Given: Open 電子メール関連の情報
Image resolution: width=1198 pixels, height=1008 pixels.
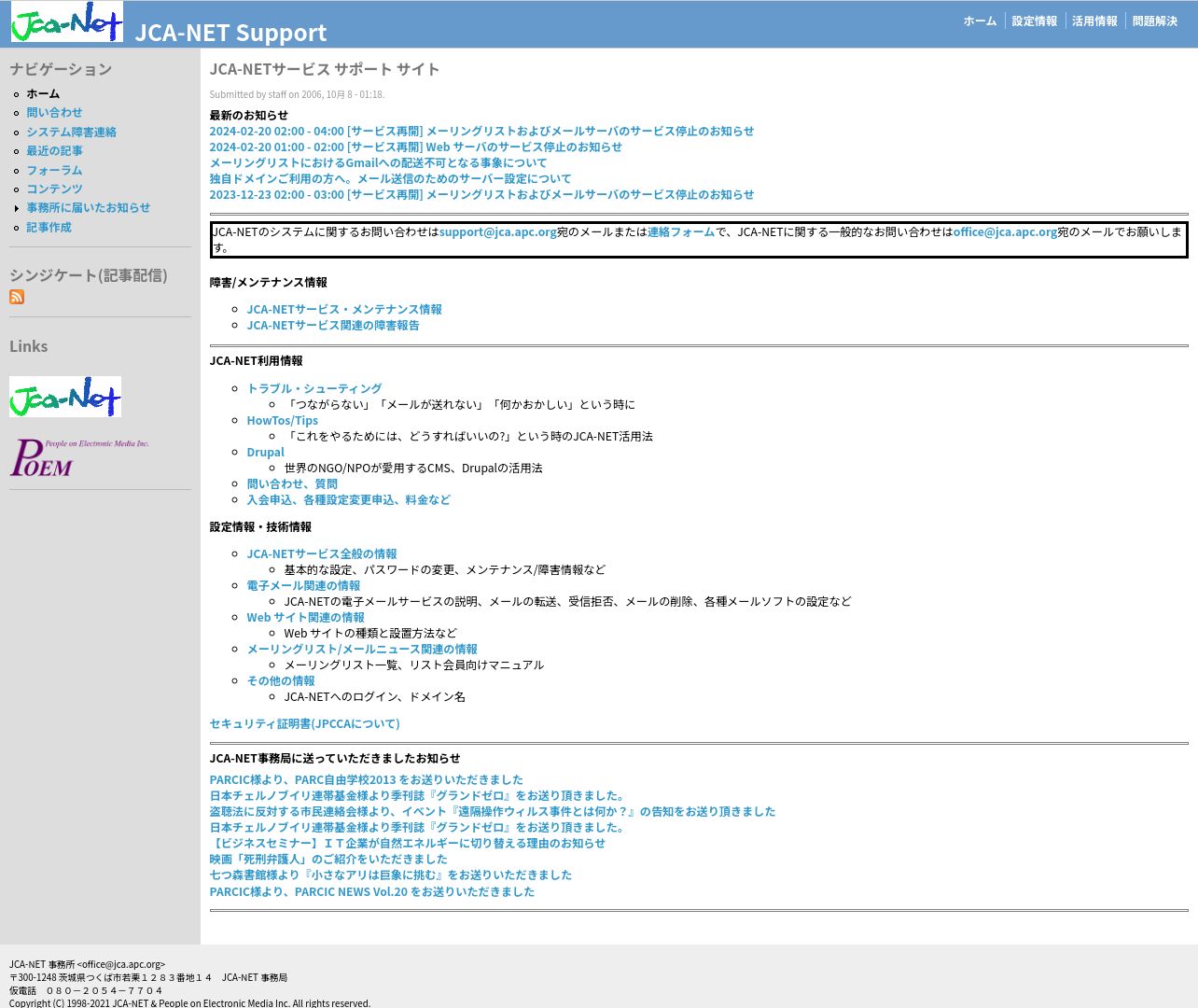Looking at the screenshot, I should point(303,585).
